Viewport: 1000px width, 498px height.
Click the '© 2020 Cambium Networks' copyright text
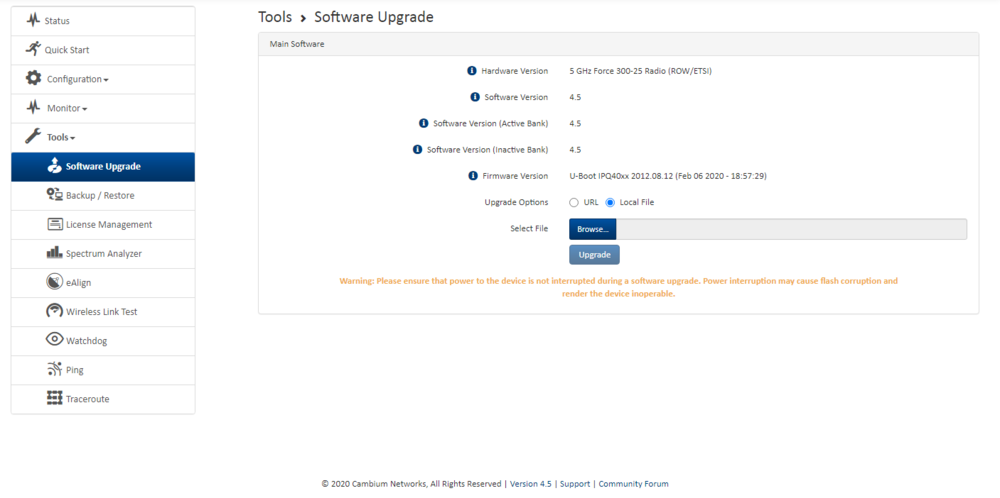click(412, 484)
